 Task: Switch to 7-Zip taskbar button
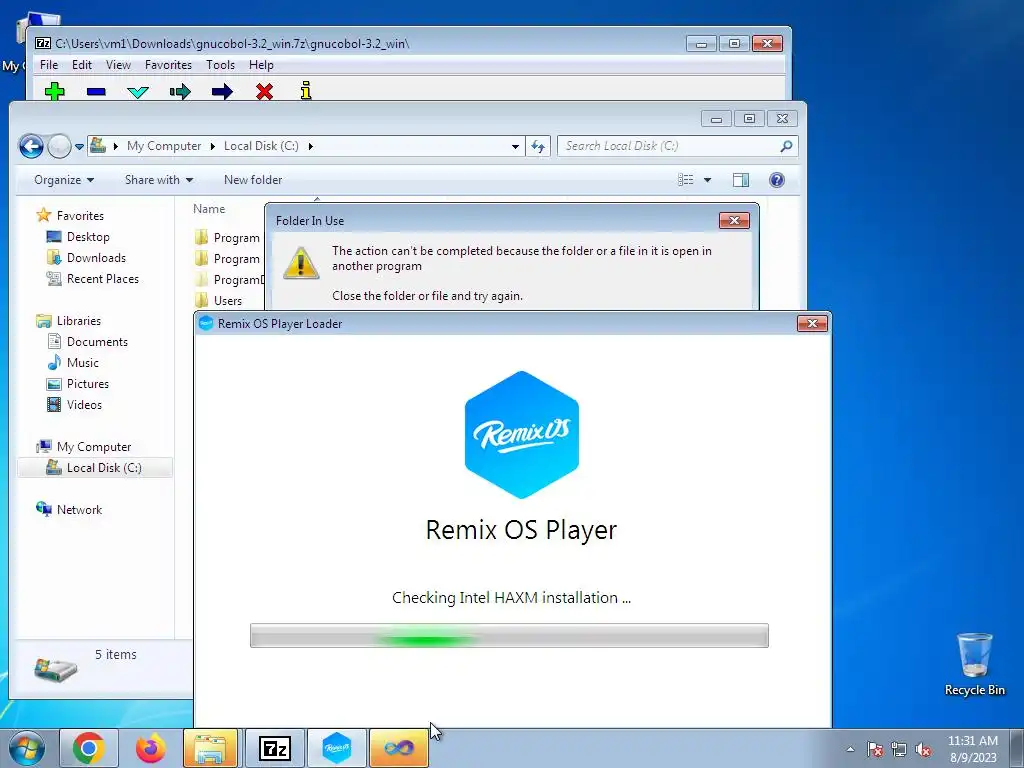[x=274, y=748]
